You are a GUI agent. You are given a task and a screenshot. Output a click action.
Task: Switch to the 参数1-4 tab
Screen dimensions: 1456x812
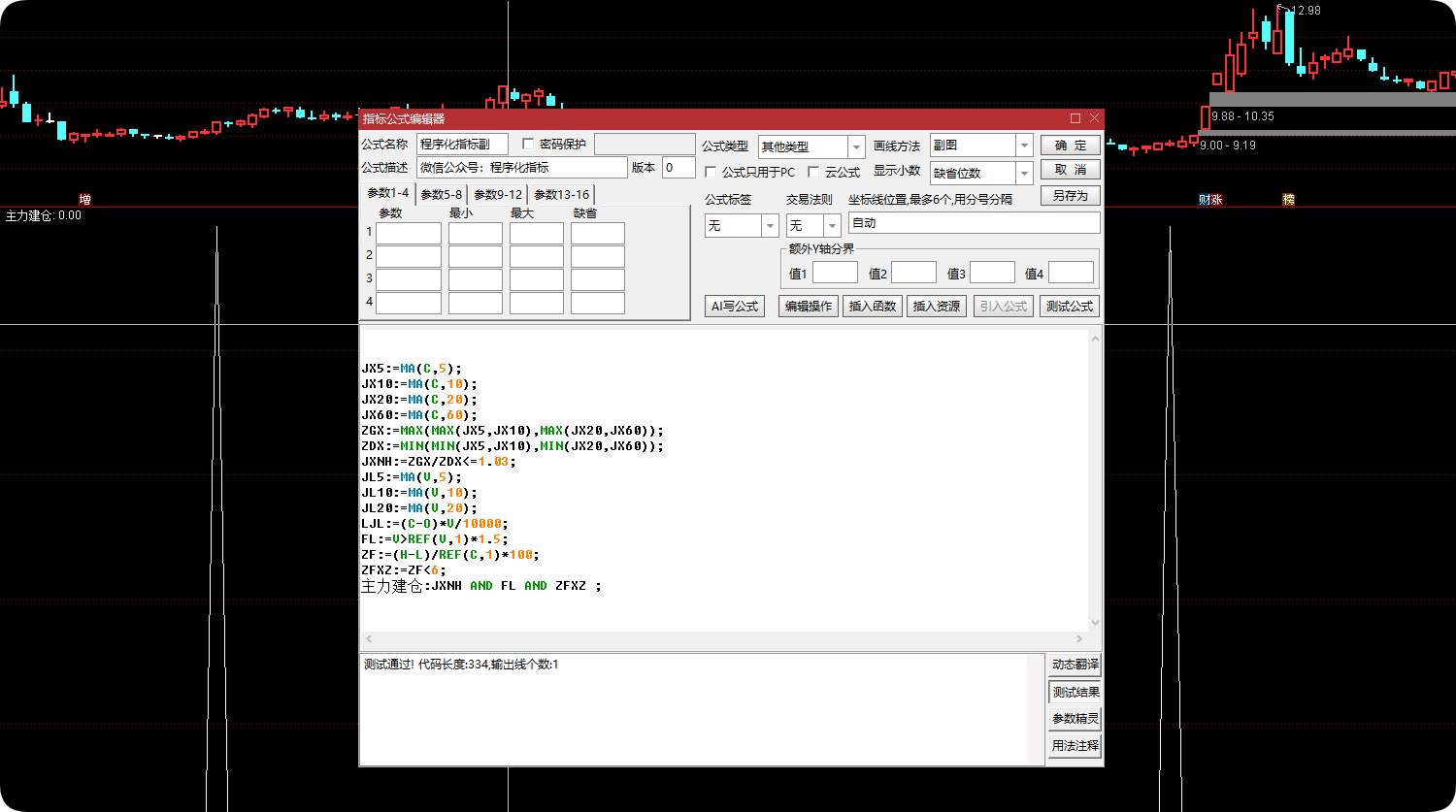388,193
